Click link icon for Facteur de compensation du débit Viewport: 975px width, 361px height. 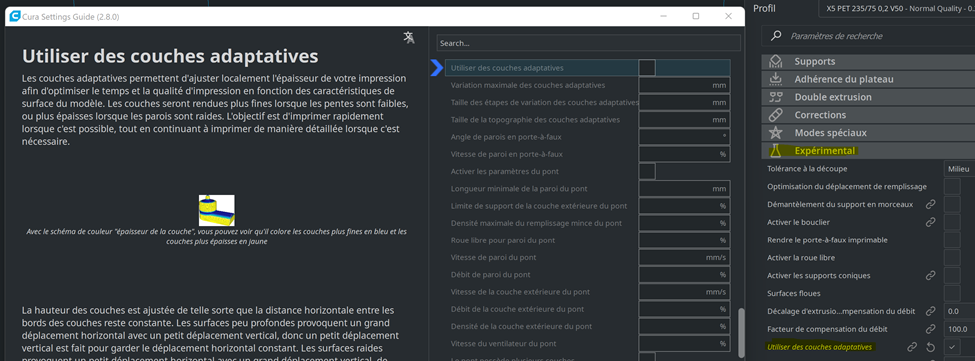coord(930,329)
